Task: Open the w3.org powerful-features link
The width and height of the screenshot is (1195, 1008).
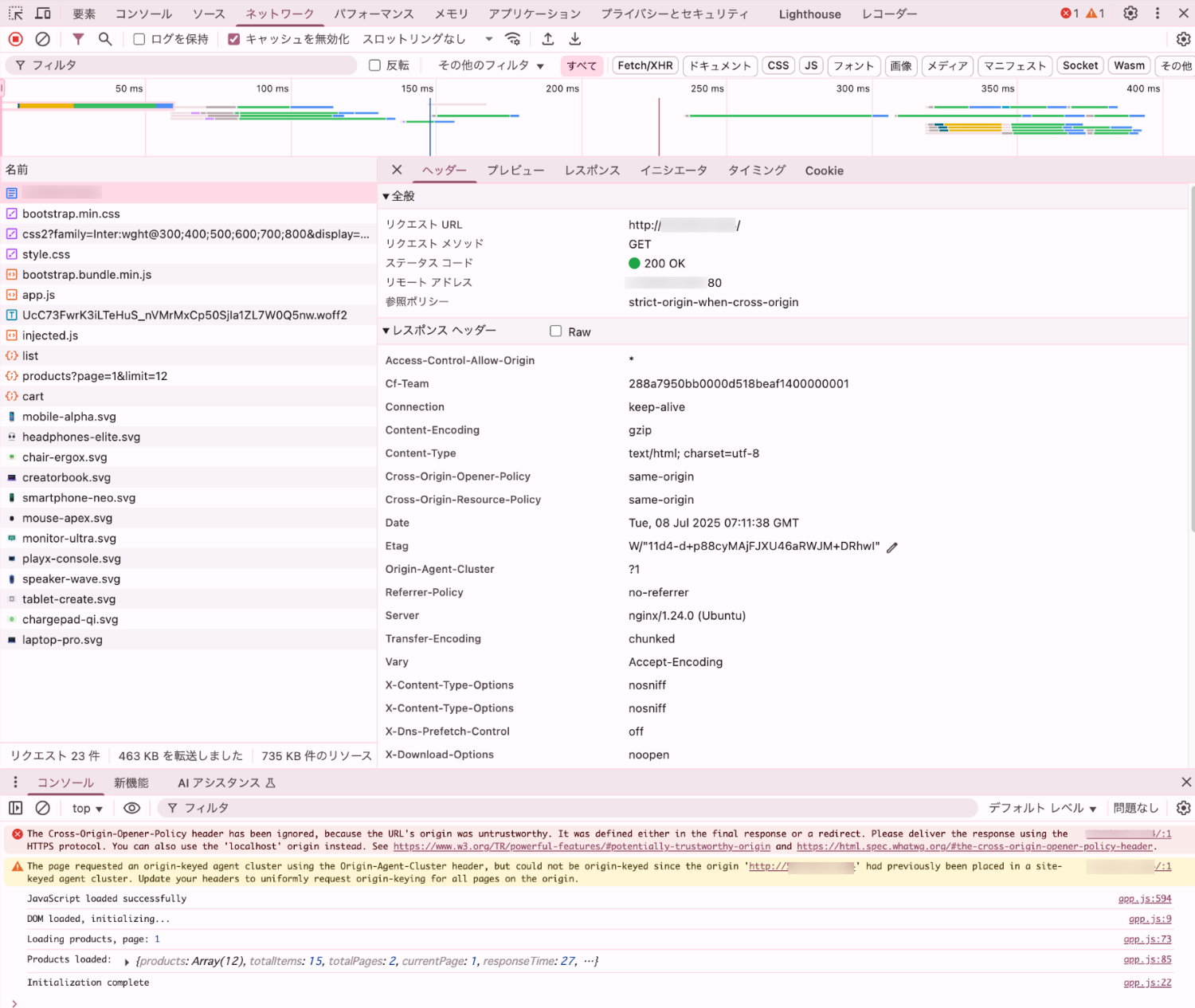Action: [x=582, y=846]
